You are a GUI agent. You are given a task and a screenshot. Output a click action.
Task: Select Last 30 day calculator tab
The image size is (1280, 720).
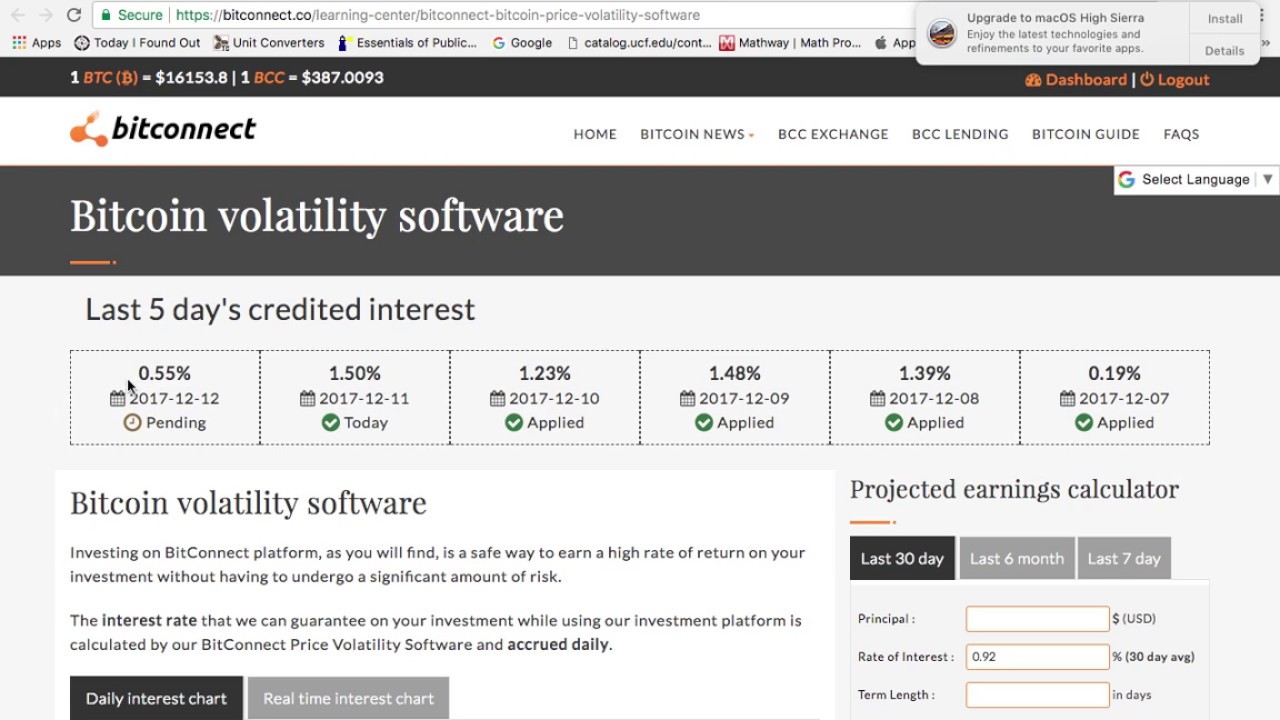pos(902,558)
